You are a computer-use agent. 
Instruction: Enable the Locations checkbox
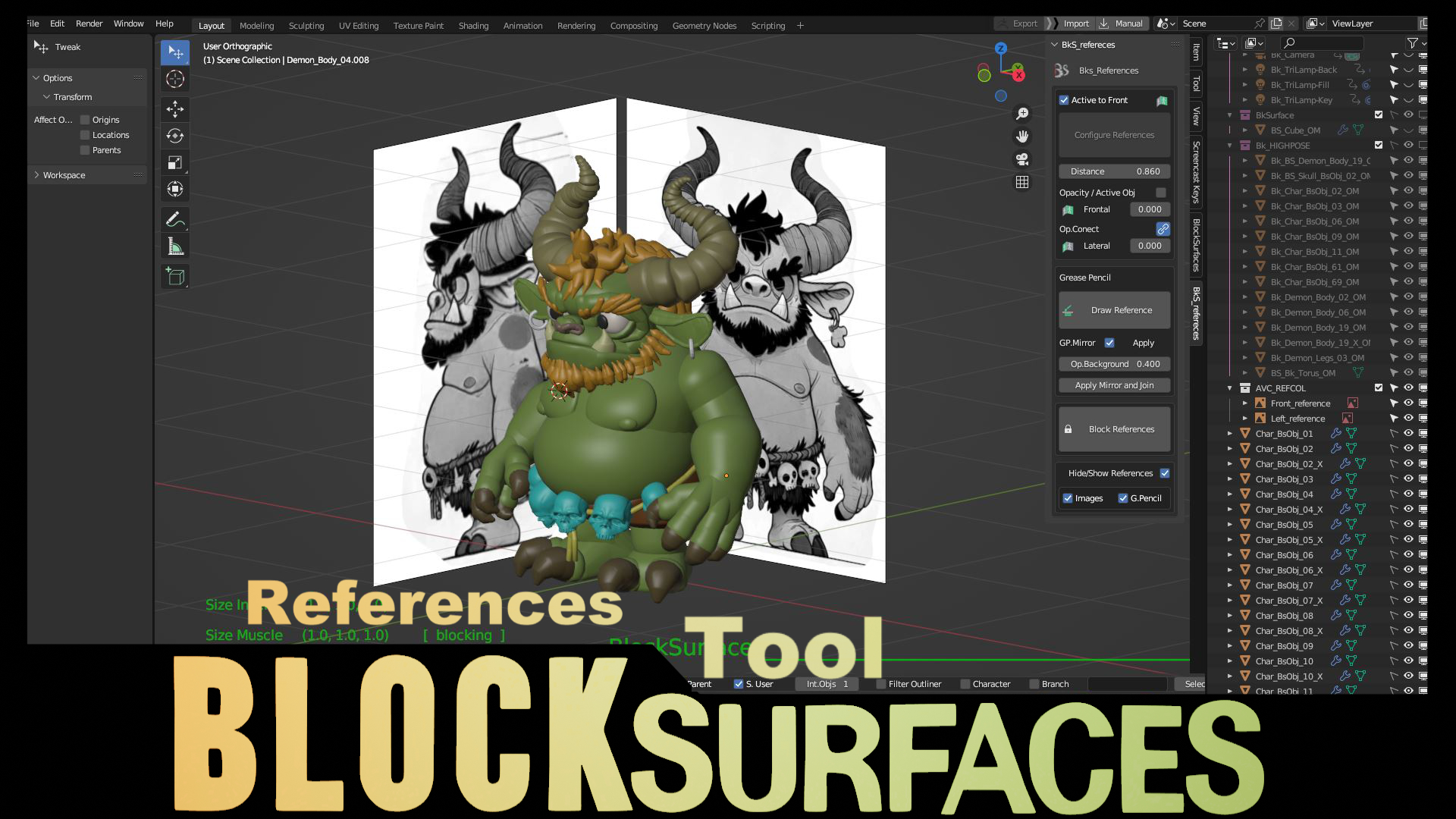[85, 135]
